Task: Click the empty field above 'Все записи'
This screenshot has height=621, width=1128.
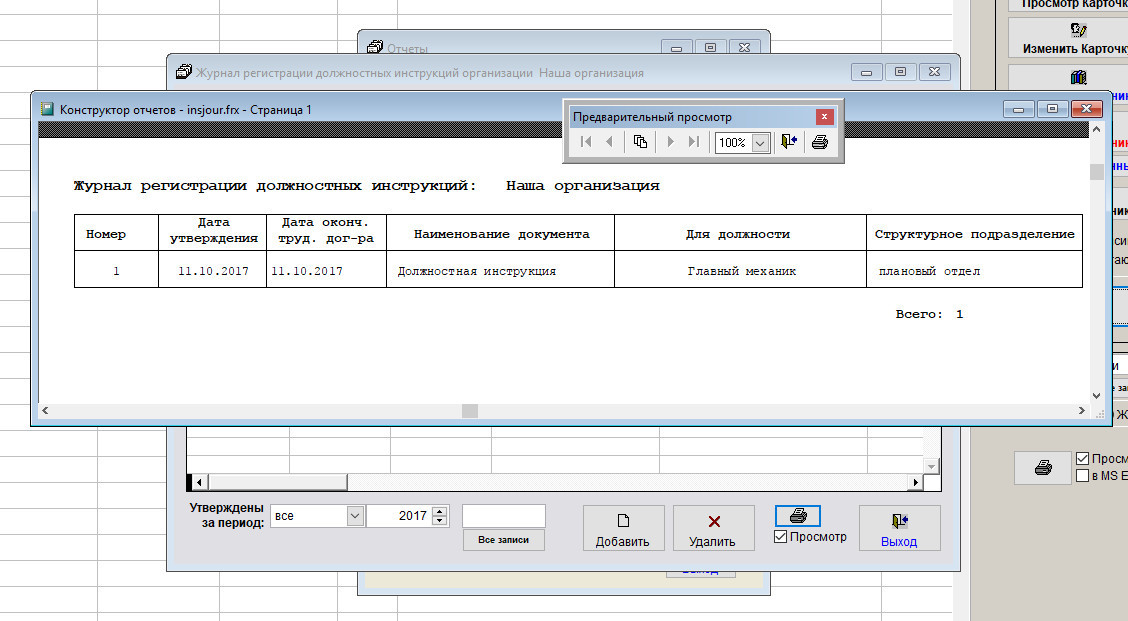Action: [504, 516]
